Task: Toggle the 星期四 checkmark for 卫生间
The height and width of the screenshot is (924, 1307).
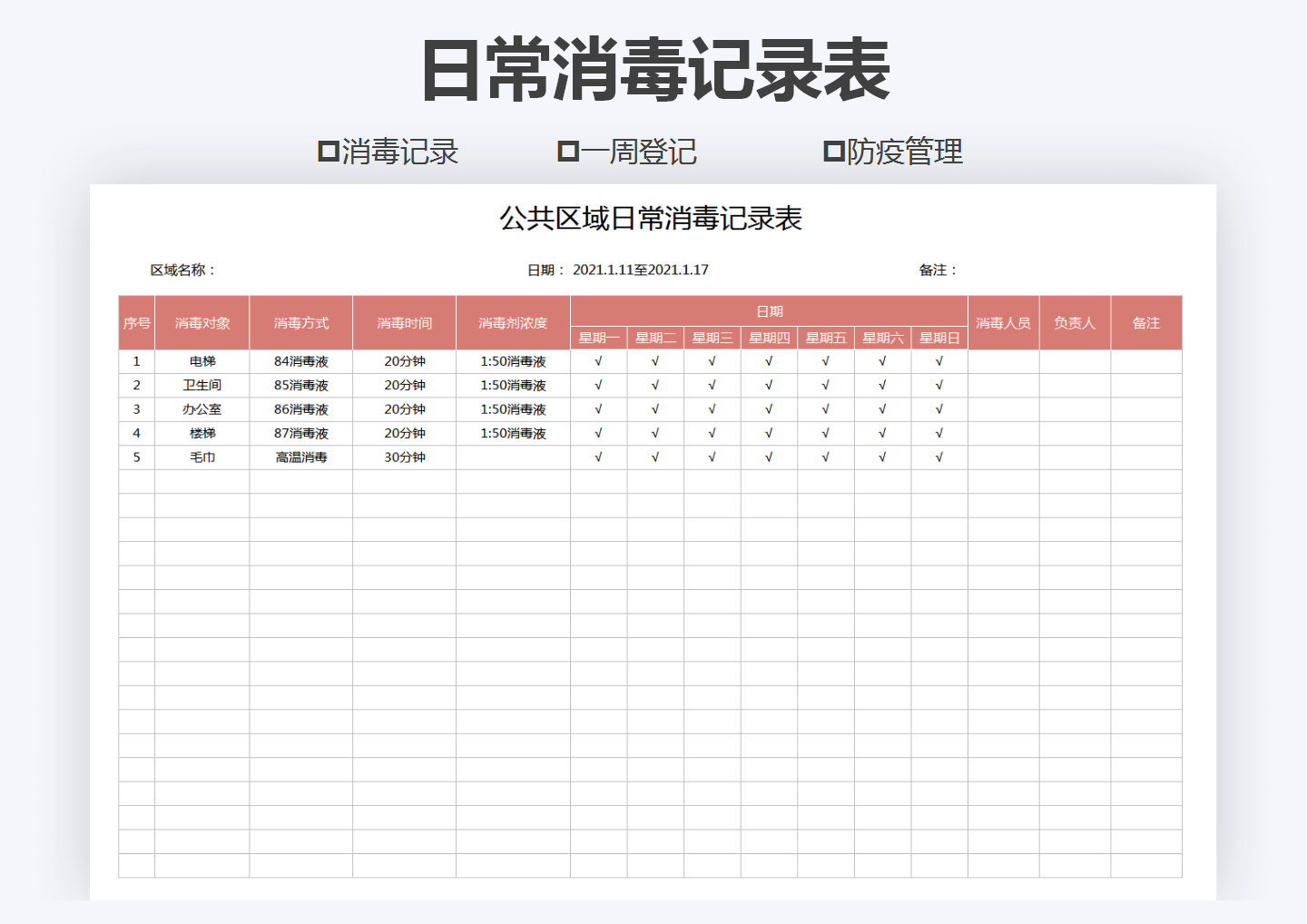Action: 768,385
